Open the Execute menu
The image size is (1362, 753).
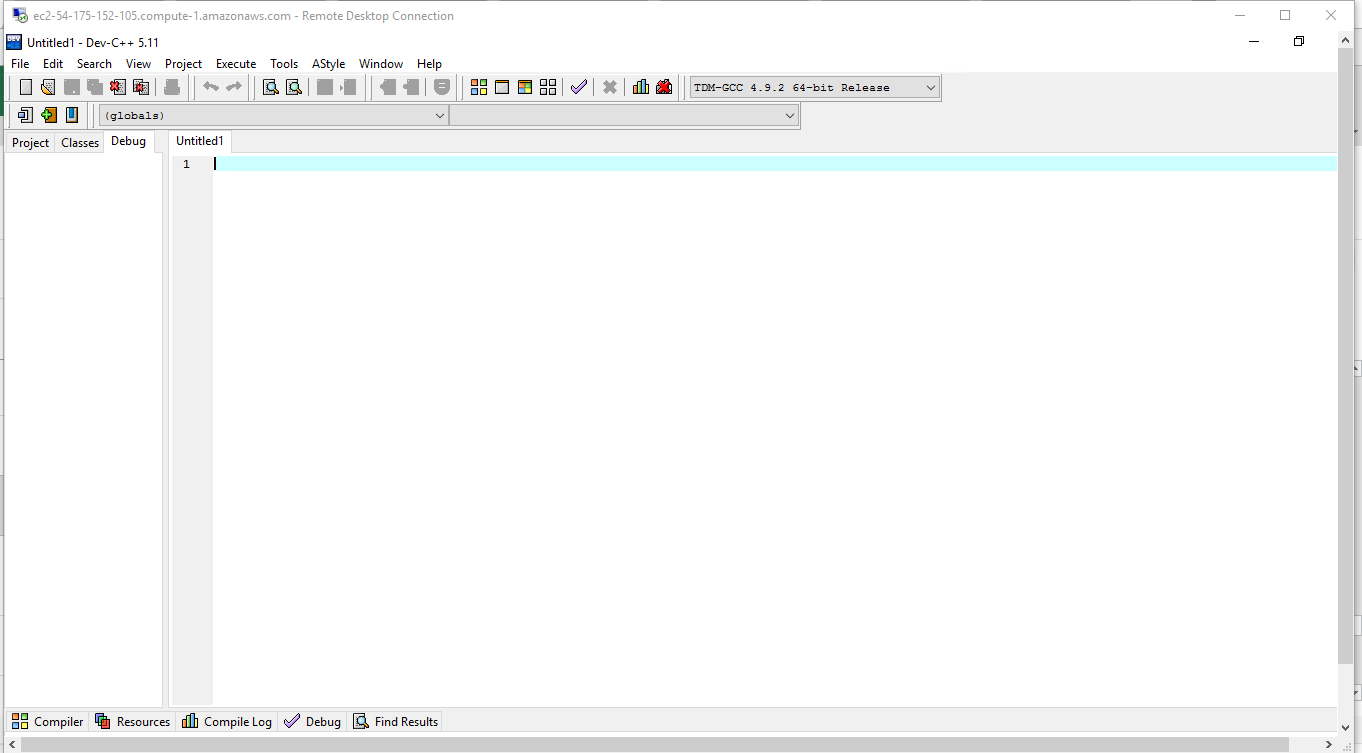pos(236,64)
